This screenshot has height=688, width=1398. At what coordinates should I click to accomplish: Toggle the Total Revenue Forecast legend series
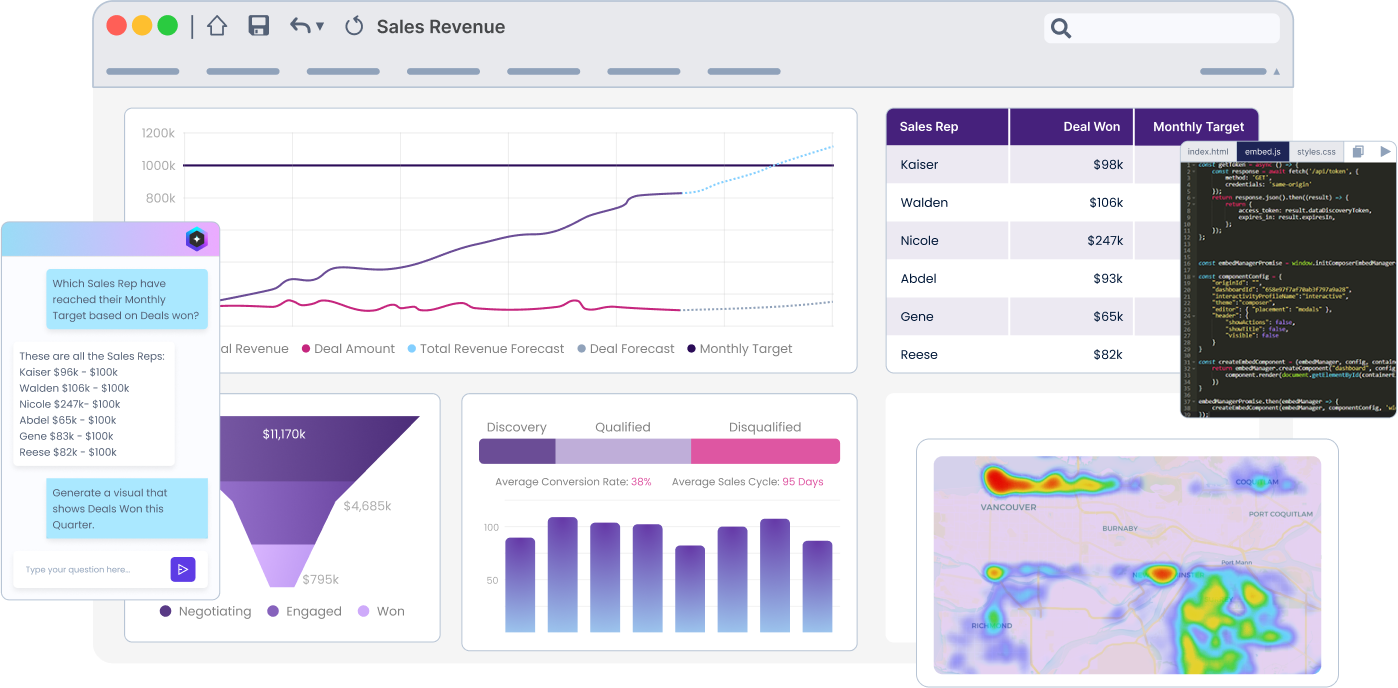pos(485,349)
